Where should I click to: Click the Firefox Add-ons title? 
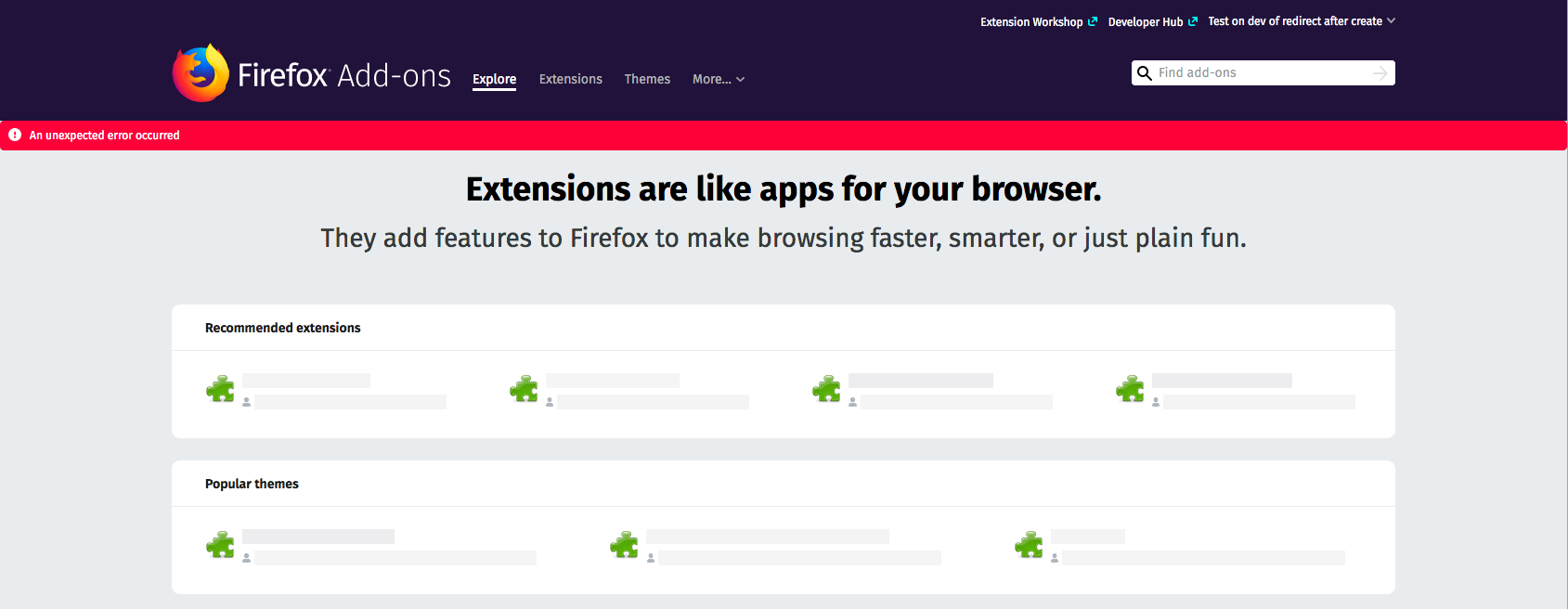tap(344, 75)
